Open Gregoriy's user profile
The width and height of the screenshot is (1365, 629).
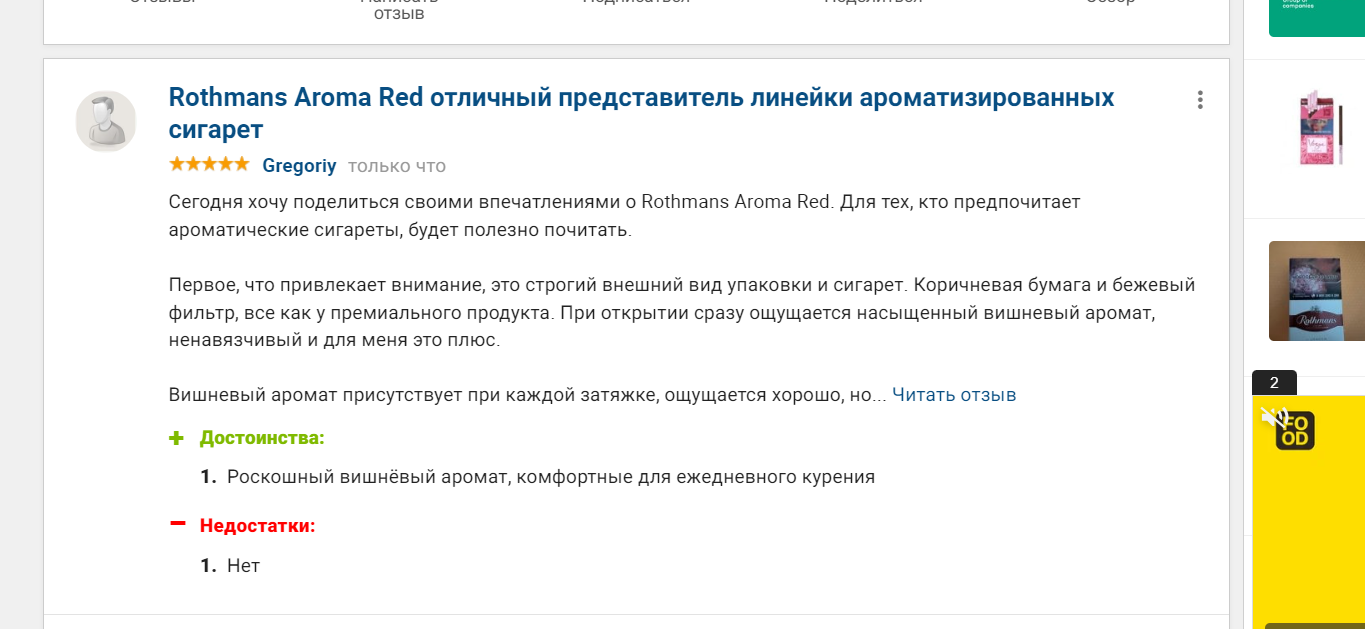(299, 166)
